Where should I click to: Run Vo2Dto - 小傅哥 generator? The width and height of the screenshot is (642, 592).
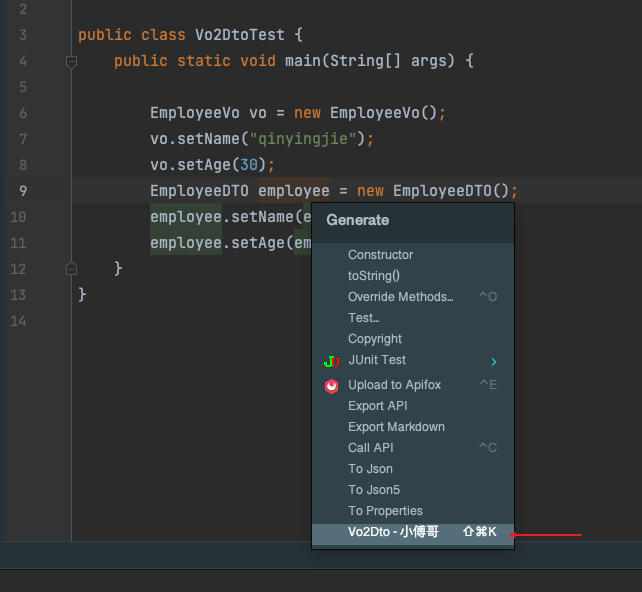pos(393,532)
